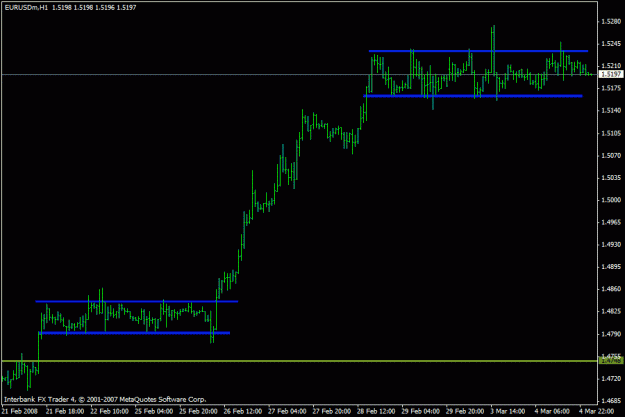
Task: Click the 26 Feb 12:00 time label
Action: point(243,411)
